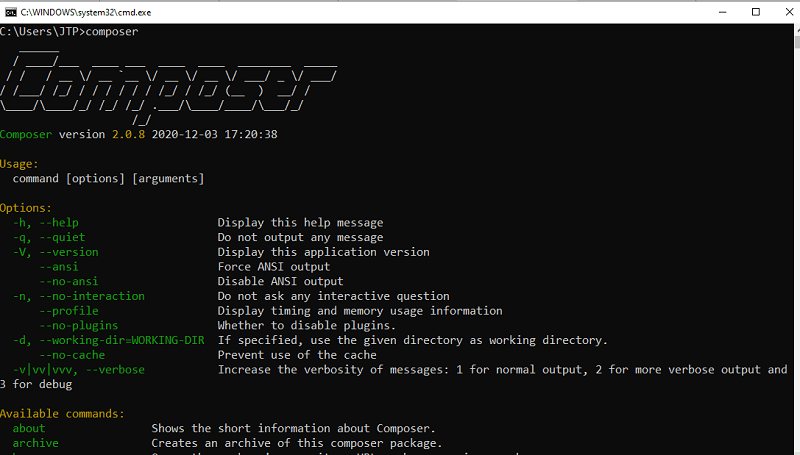
Task: Click the '--no-cache' option
Action: point(72,355)
